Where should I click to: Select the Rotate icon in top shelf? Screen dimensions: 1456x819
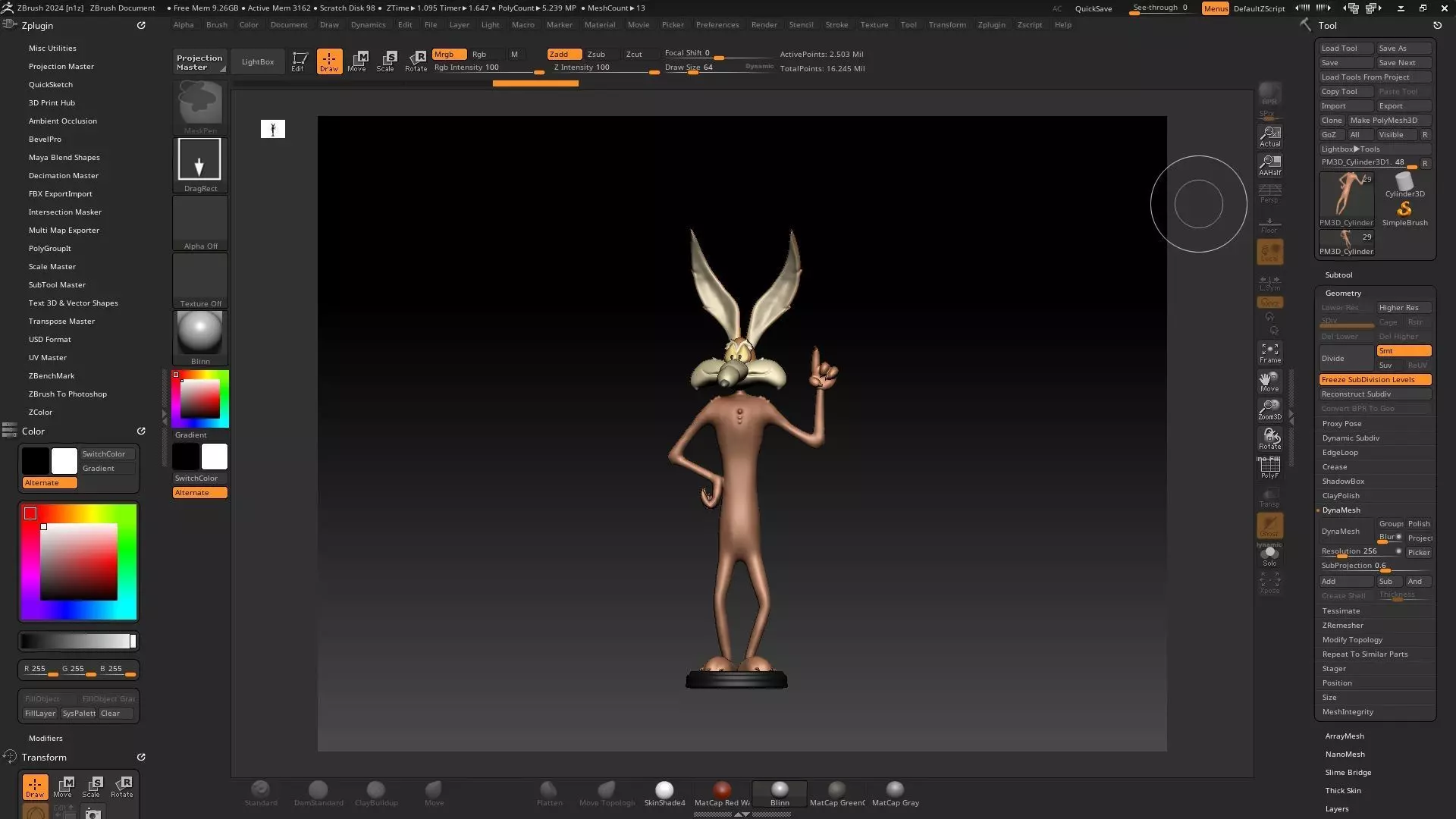(x=416, y=61)
